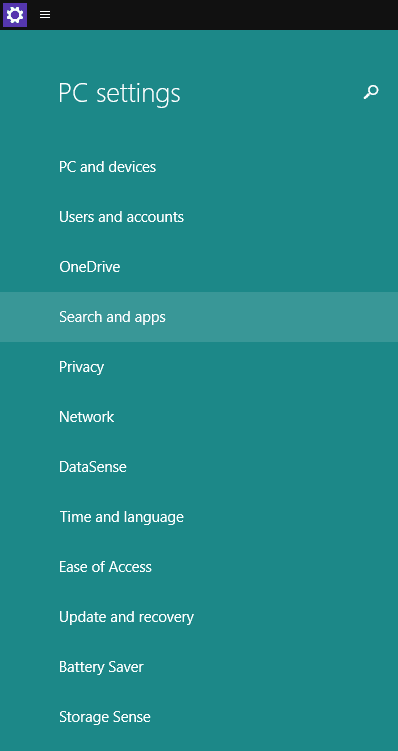Click empty teal area beside Storage Sense
The image size is (398, 751).
tap(273, 717)
